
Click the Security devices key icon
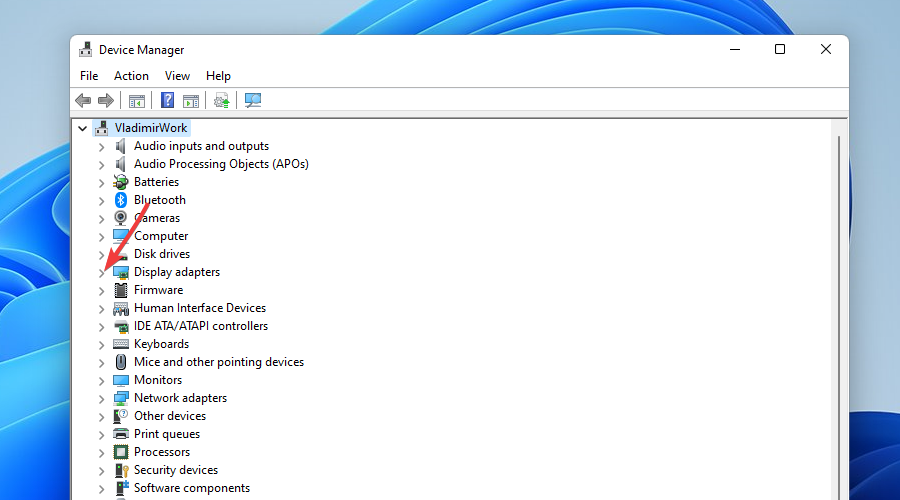coord(121,470)
